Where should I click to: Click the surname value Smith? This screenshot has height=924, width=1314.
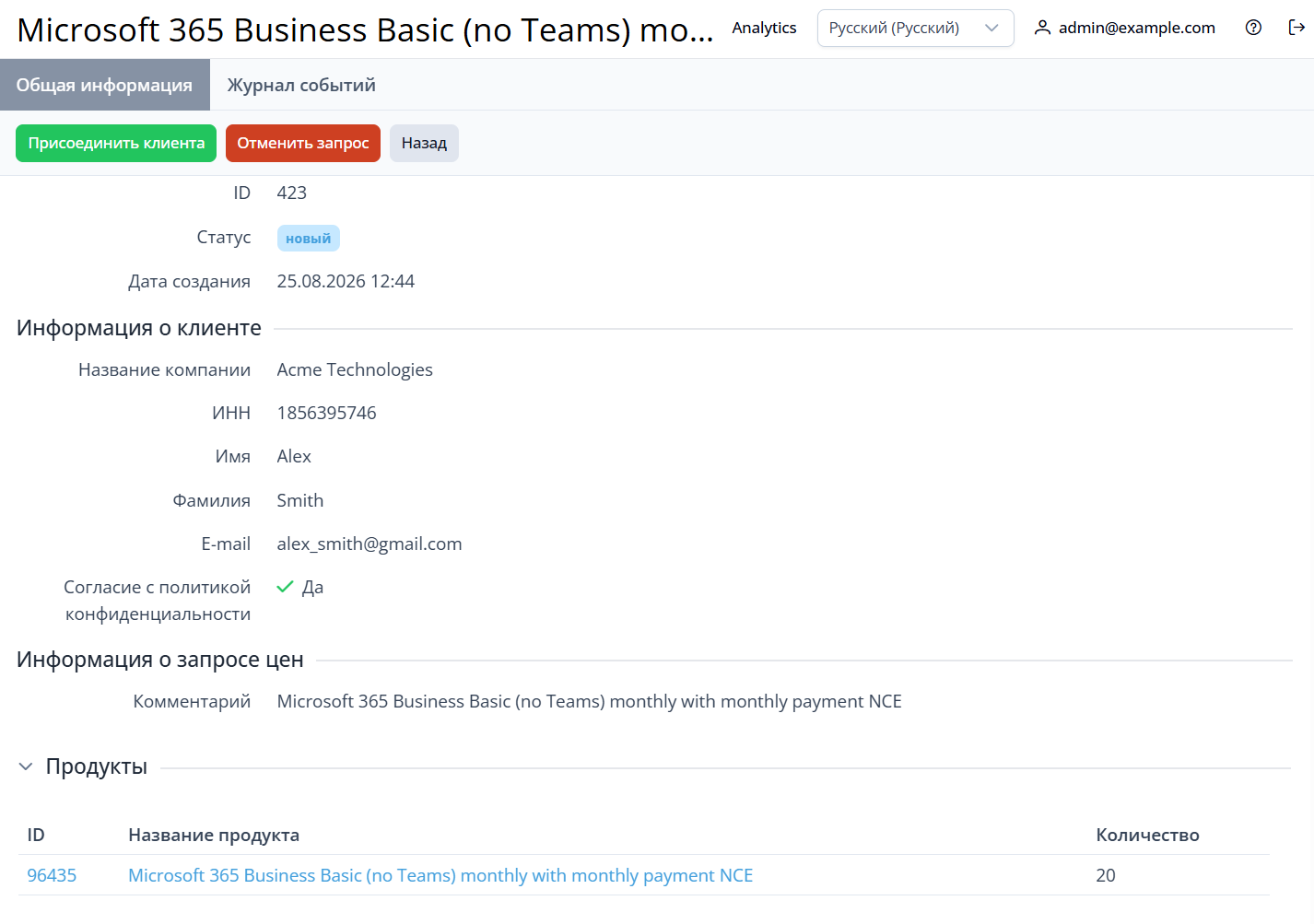click(300, 500)
